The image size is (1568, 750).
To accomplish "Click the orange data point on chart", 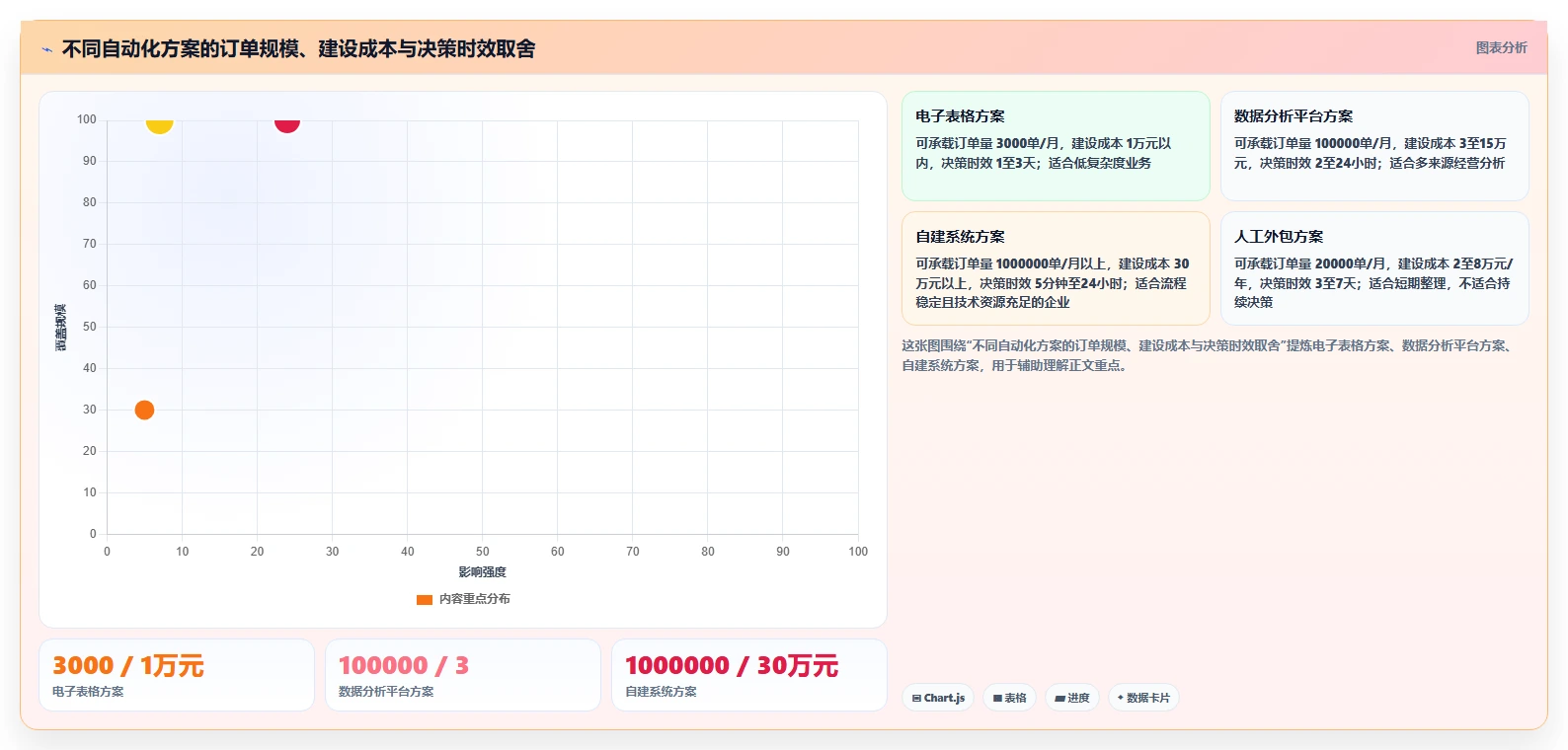I will tap(144, 410).
